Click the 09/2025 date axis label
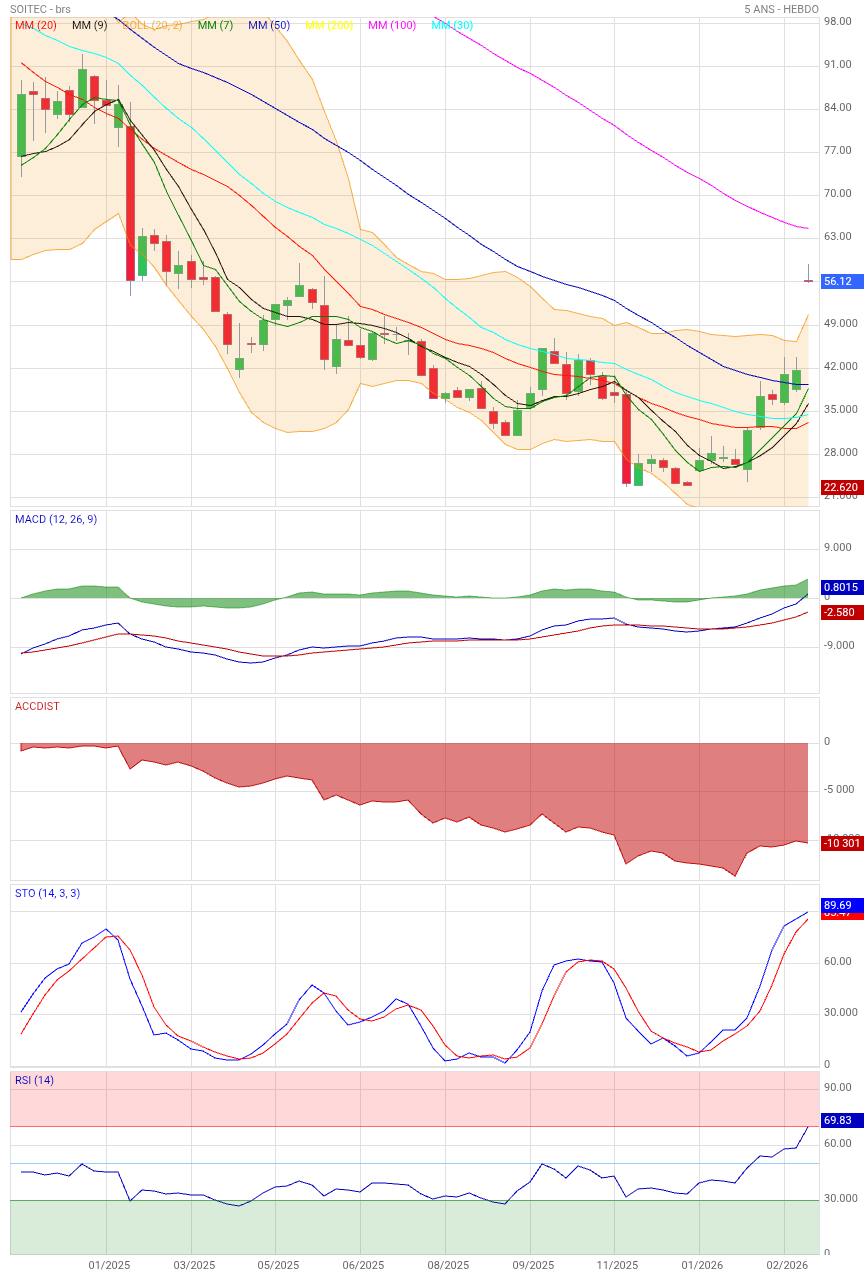The height and width of the screenshot is (1275, 864). (x=533, y=1265)
